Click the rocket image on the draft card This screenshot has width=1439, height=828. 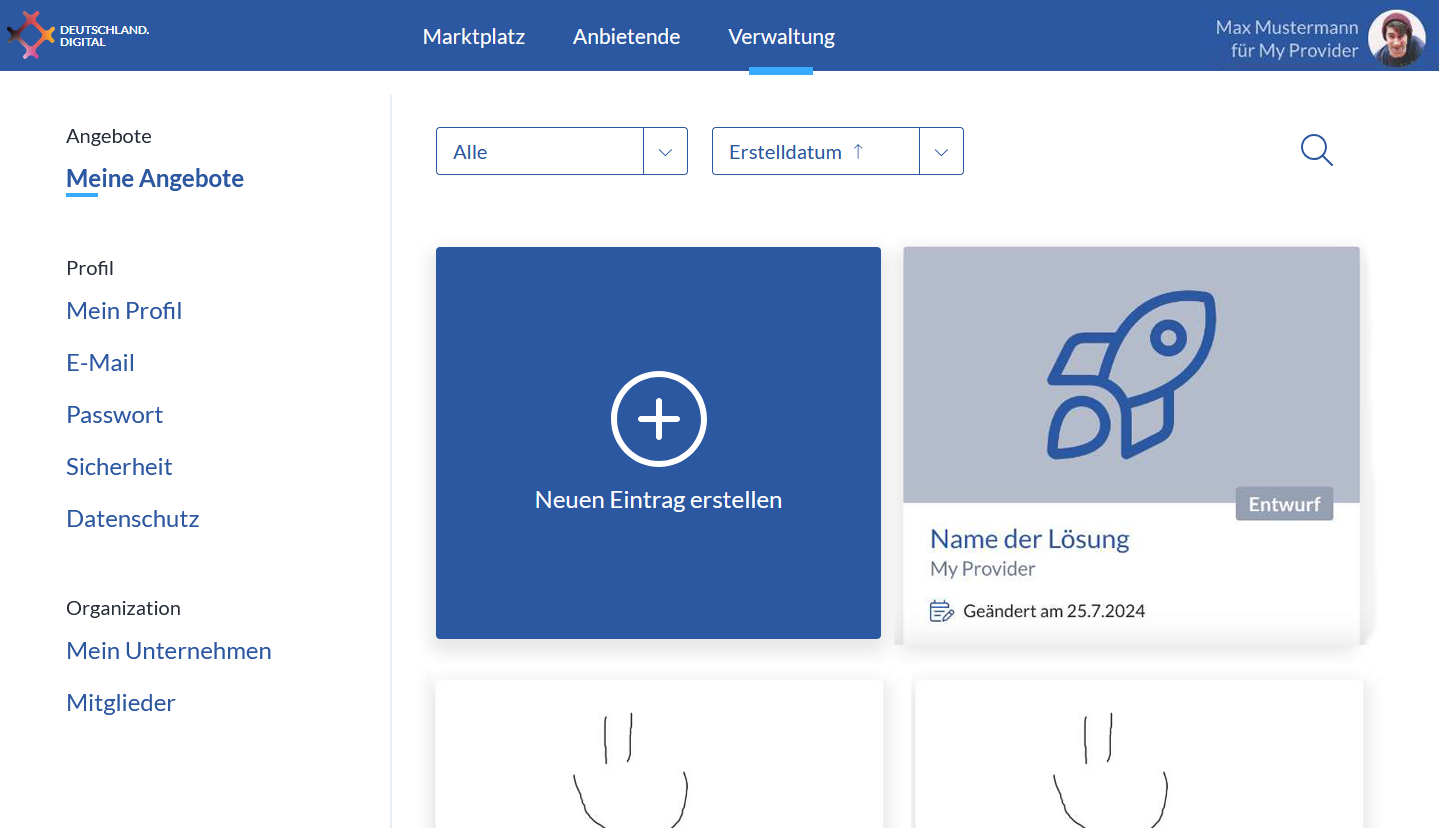[1131, 374]
